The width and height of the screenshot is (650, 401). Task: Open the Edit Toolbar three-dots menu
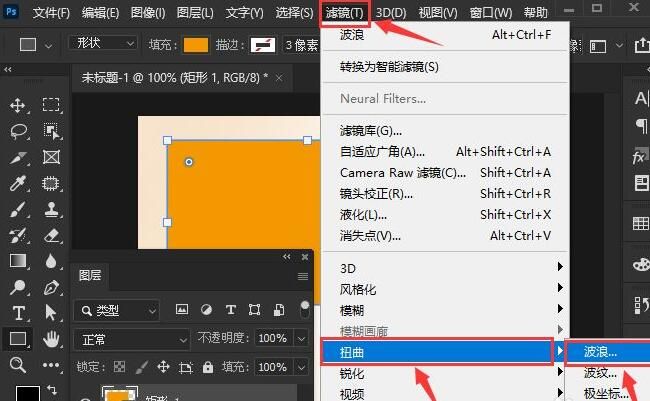(x=51, y=365)
